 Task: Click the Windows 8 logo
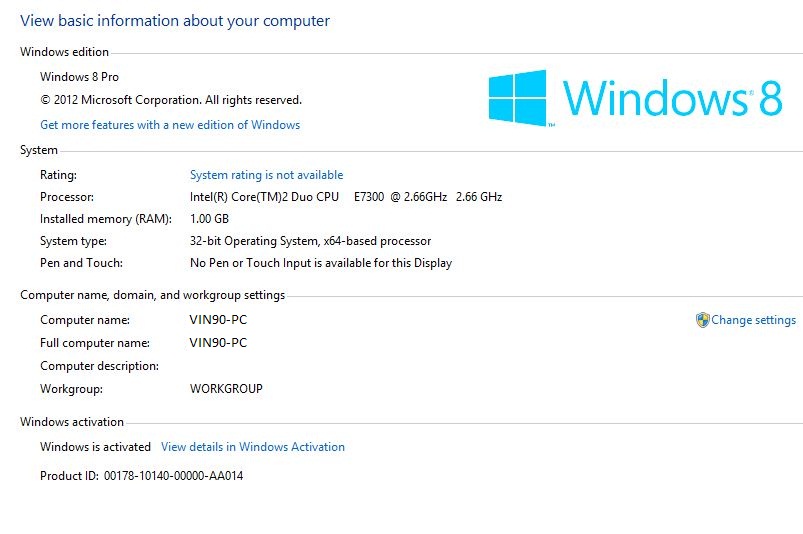pyautogui.click(x=635, y=98)
